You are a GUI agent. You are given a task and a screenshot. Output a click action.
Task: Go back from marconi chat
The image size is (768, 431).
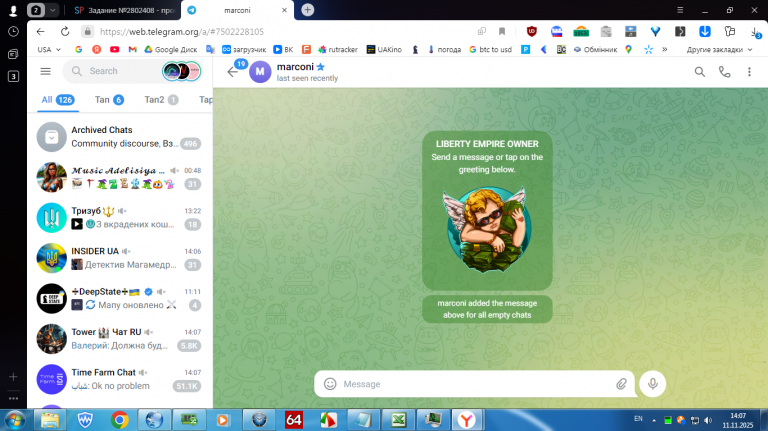click(232, 72)
